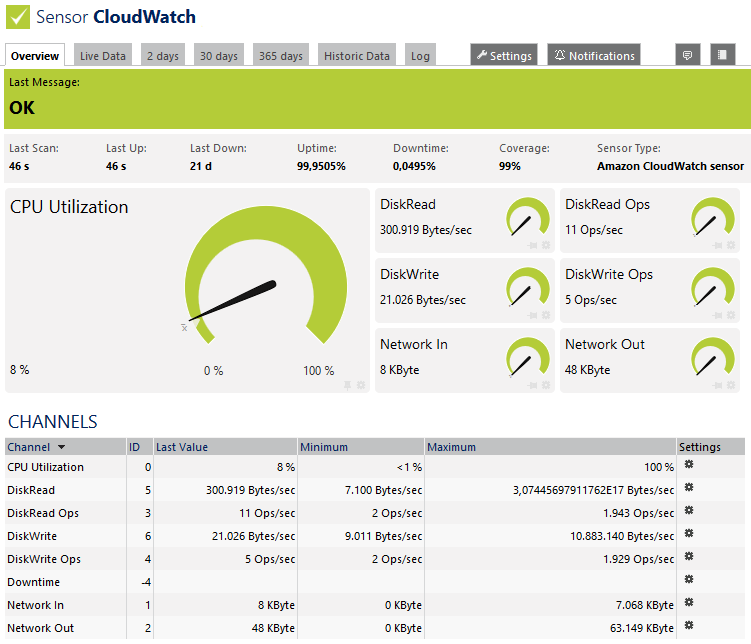Click CPU Utilization channel name in table
The image size is (751, 644).
46,467
